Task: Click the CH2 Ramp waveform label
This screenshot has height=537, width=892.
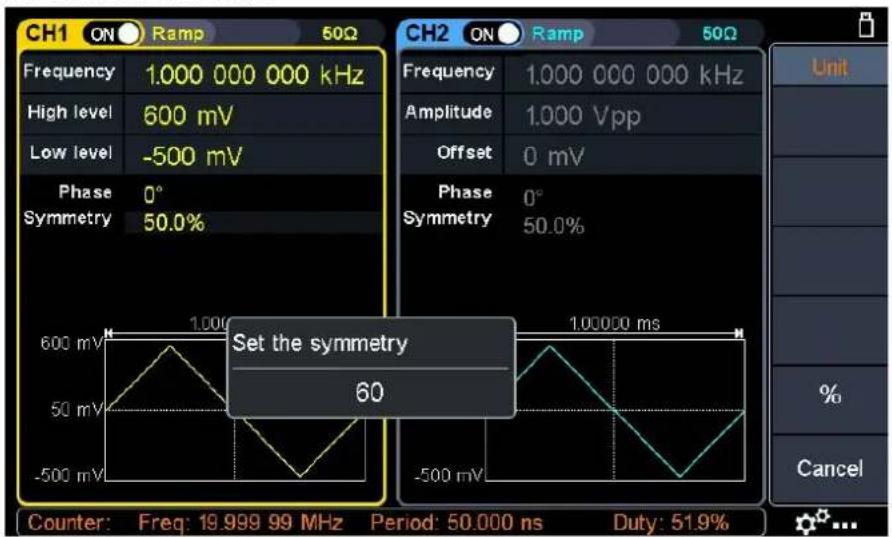Action: coord(558,34)
